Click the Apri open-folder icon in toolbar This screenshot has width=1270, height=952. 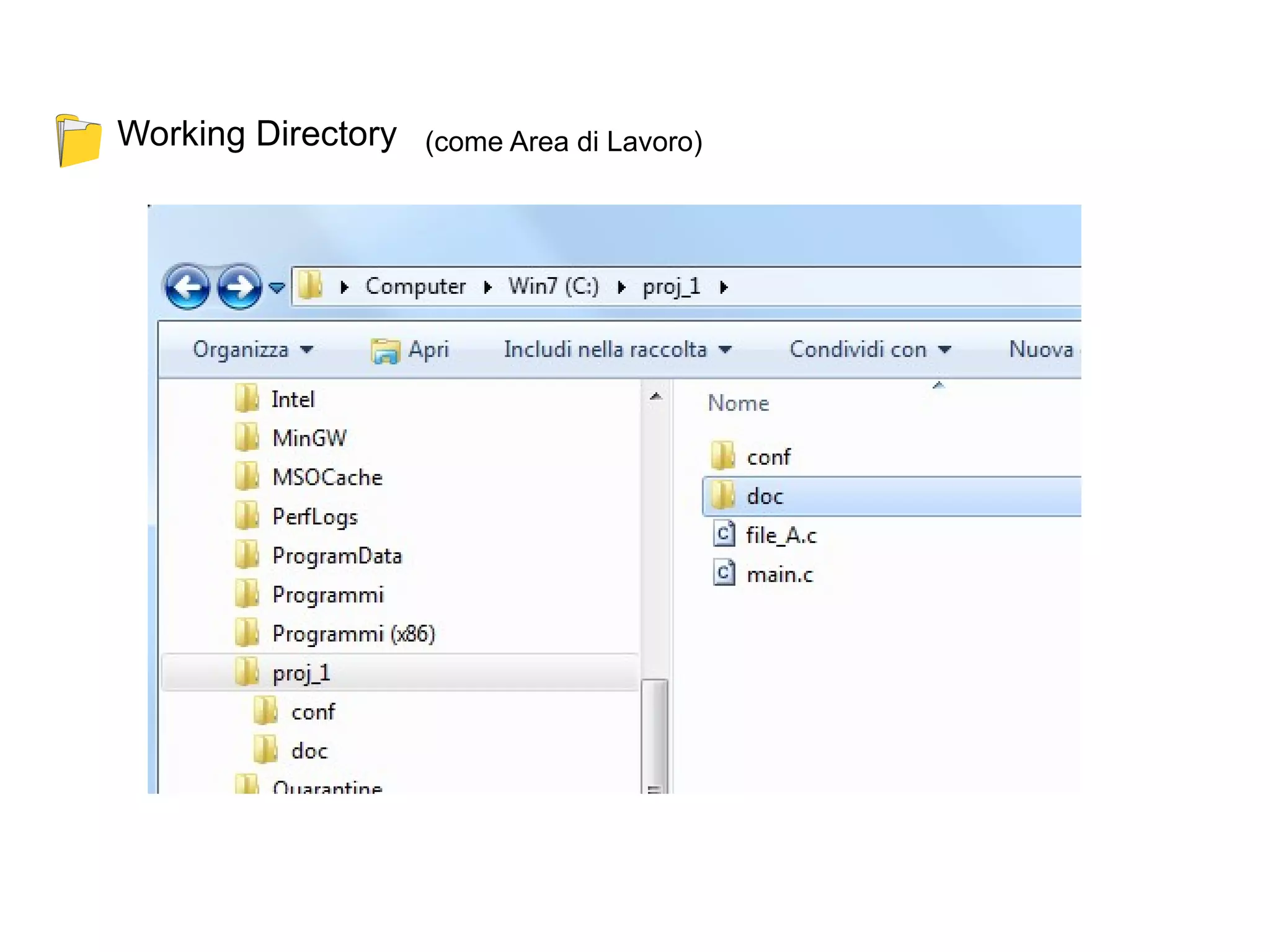tap(385, 351)
